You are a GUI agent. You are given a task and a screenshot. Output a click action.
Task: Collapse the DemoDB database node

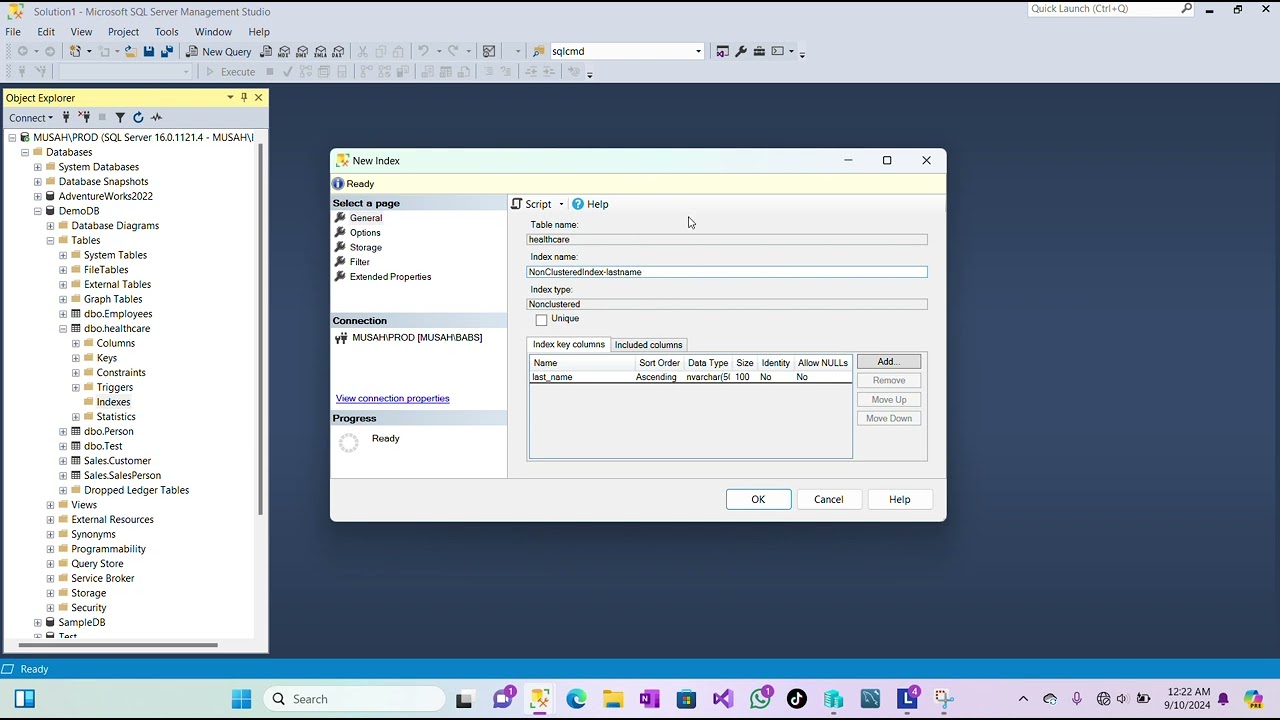38,211
